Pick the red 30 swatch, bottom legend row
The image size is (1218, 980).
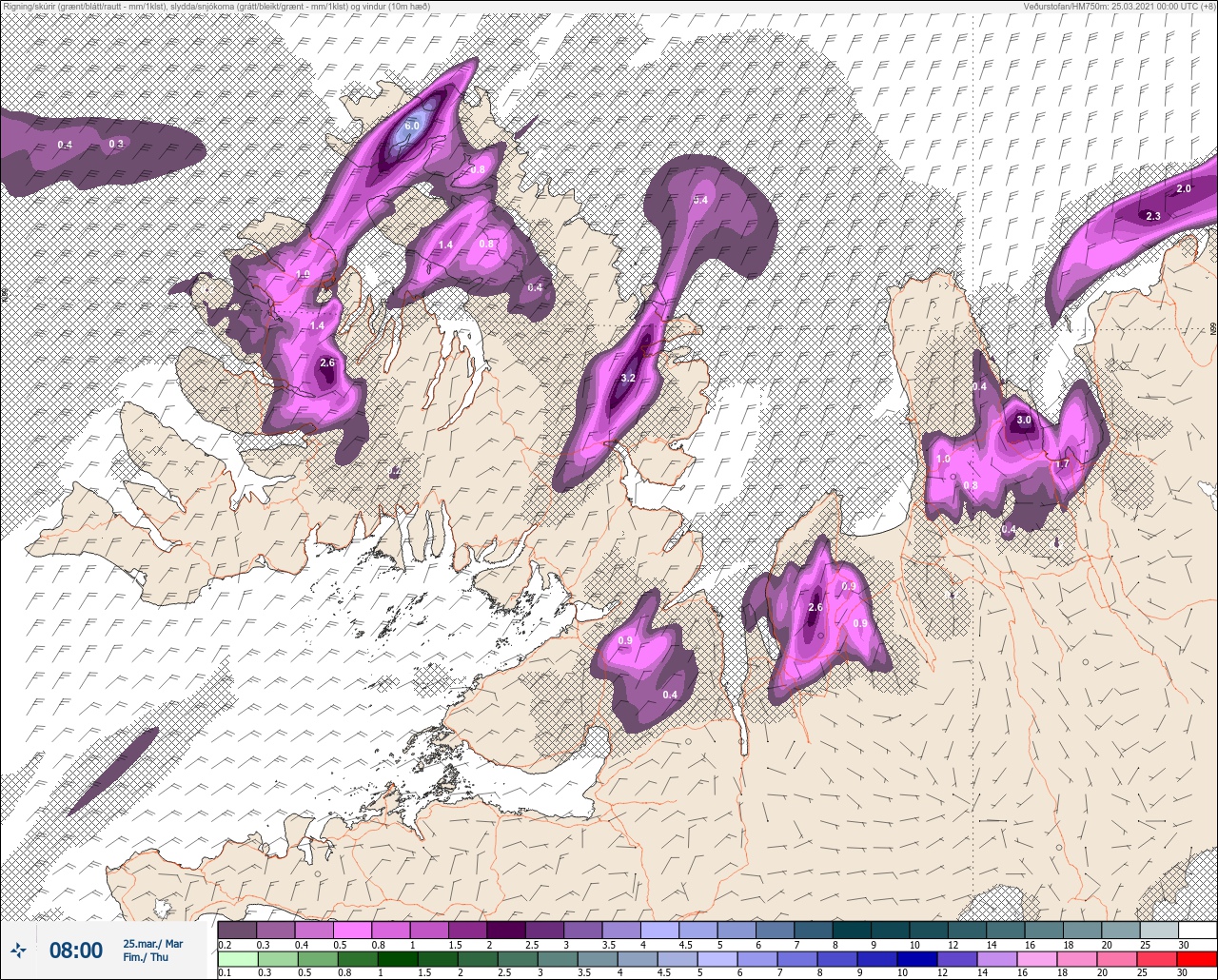pos(1197,958)
